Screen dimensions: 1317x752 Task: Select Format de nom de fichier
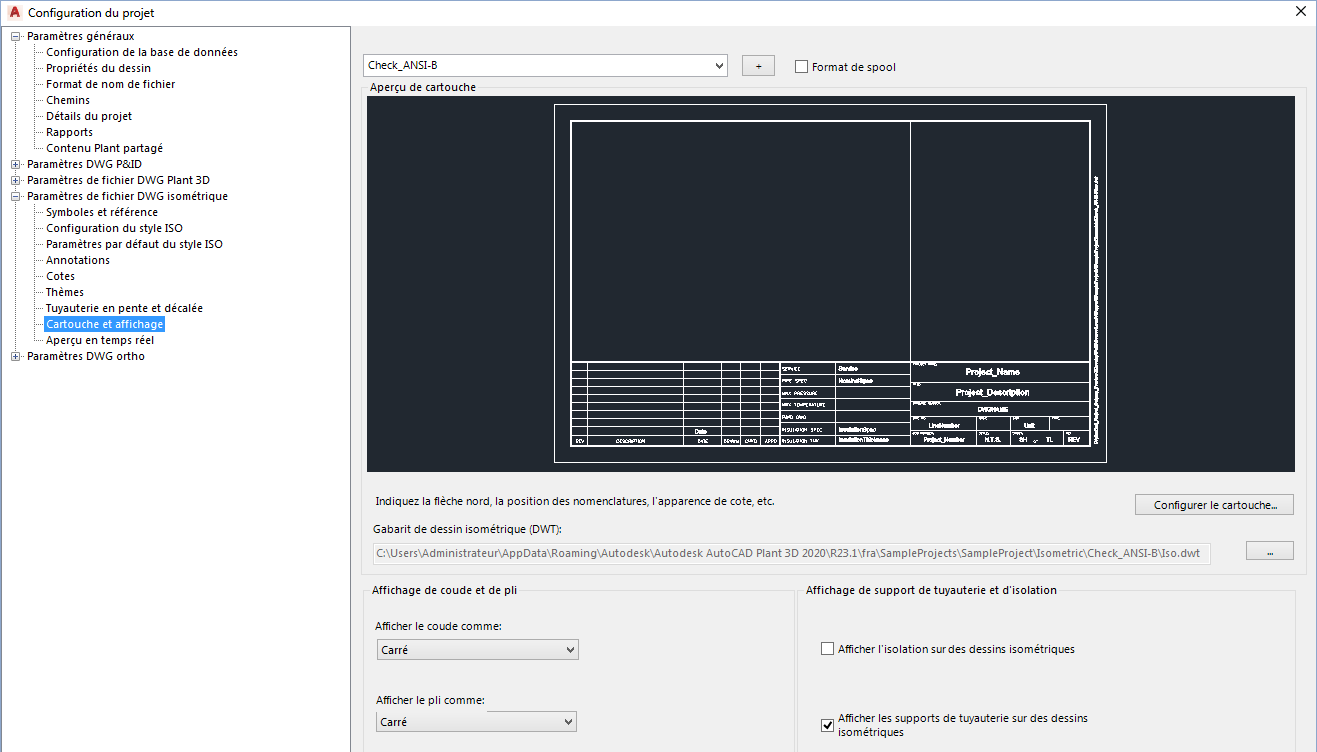tap(111, 84)
